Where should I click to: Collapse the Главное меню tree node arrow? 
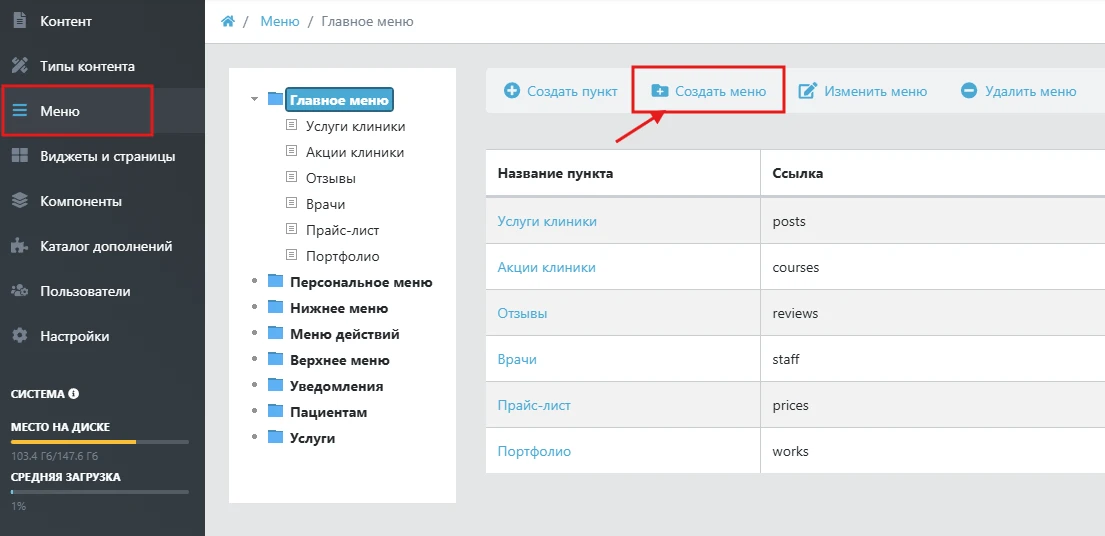click(254, 99)
